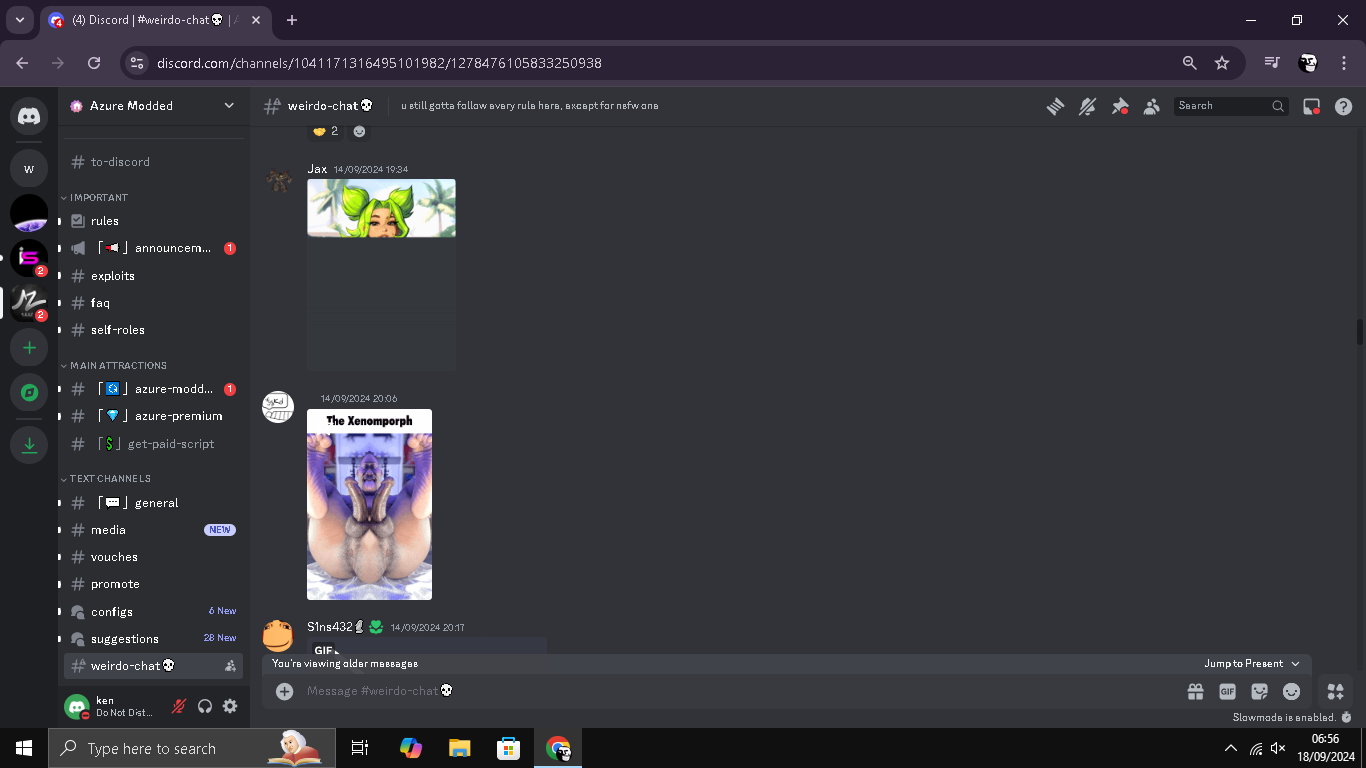Toggle the handshake reaction with count 2

(325, 131)
